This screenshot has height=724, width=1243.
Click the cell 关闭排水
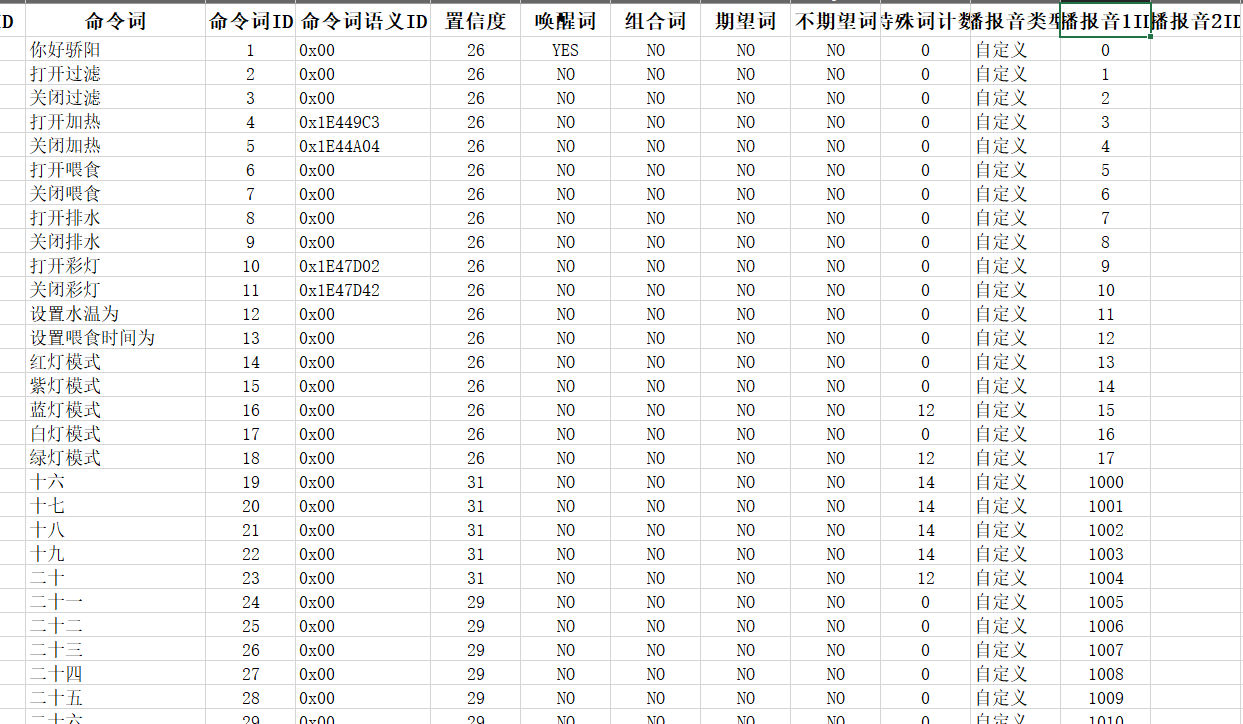116,242
